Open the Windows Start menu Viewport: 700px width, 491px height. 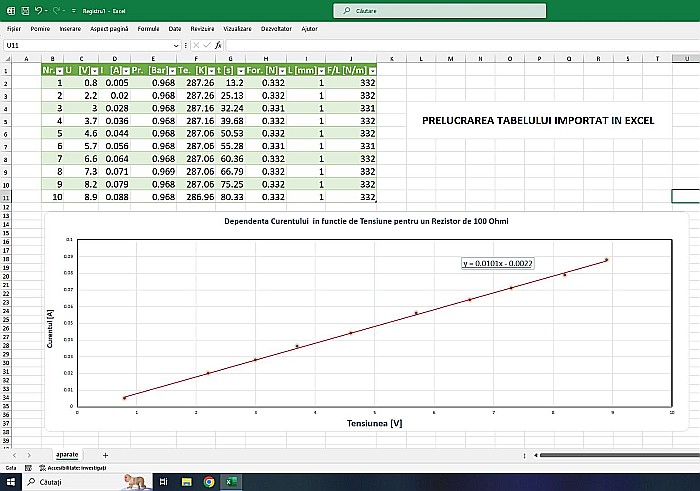11,482
